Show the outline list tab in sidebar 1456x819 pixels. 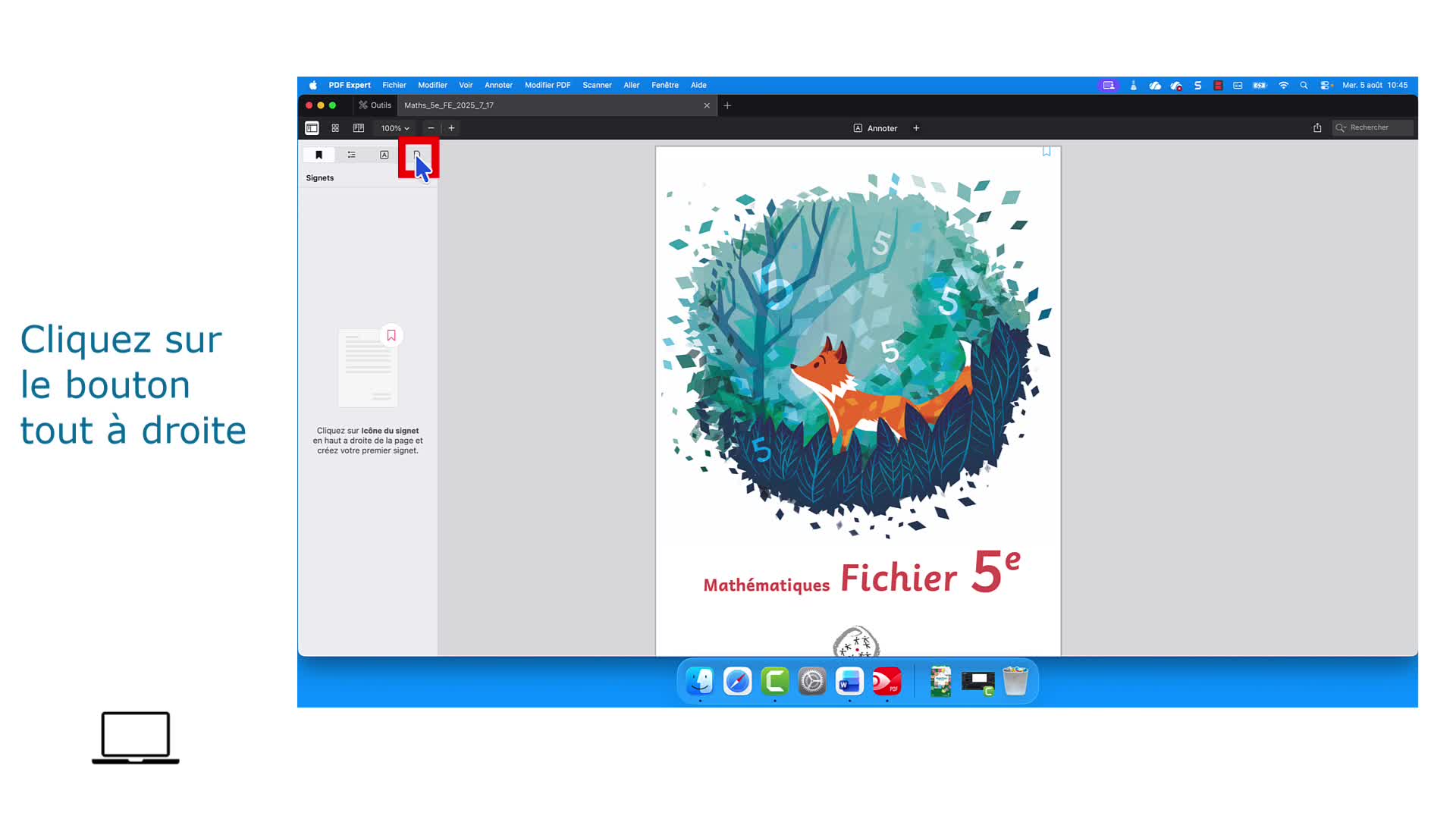[x=352, y=155]
